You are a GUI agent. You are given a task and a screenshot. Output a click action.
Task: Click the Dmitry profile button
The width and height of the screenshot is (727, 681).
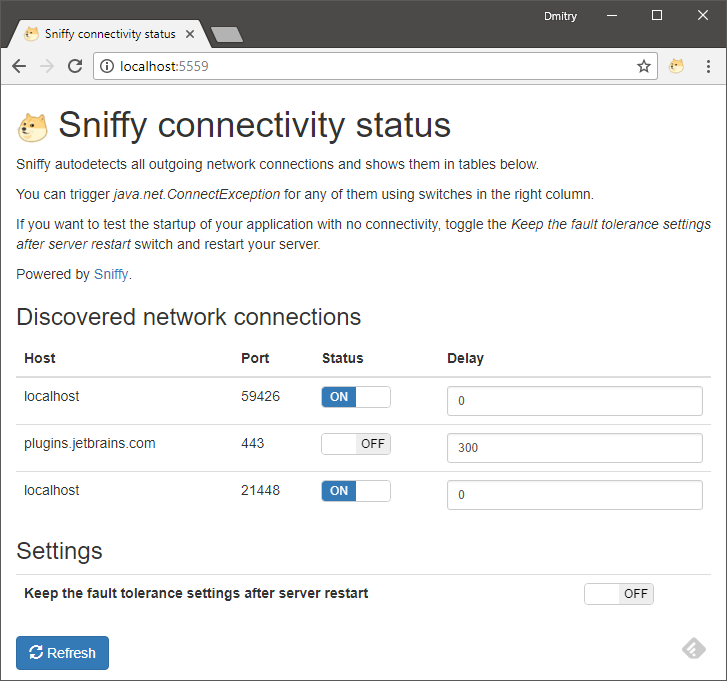[560, 16]
